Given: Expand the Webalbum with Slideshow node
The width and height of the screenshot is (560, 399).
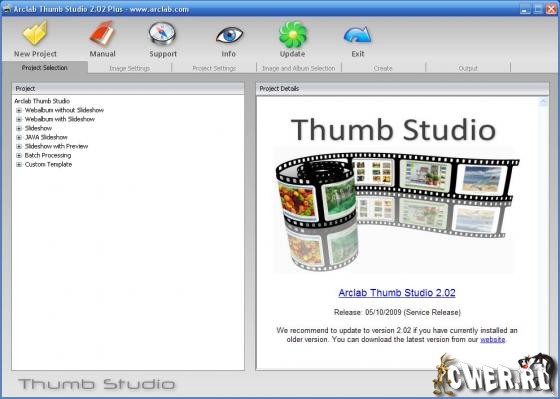Looking at the screenshot, I should coord(19,119).
